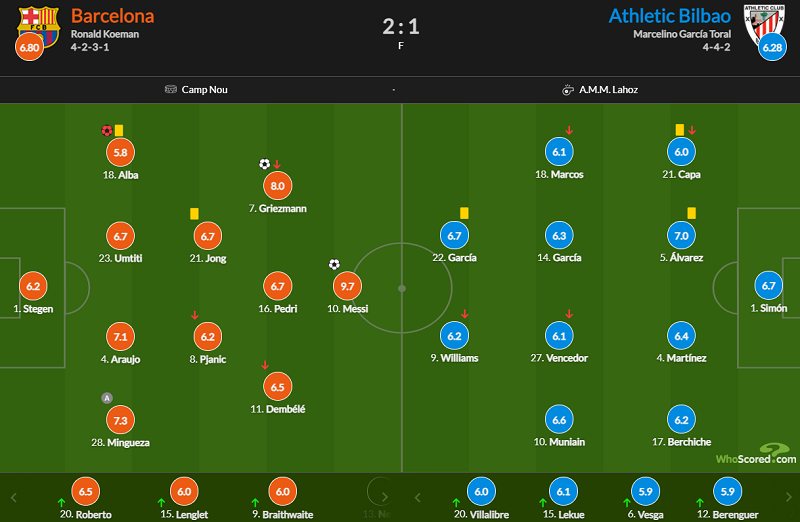Screen dimensions: 800x522
Task: Open the Barcelona team name link
Action: (112, 16)
